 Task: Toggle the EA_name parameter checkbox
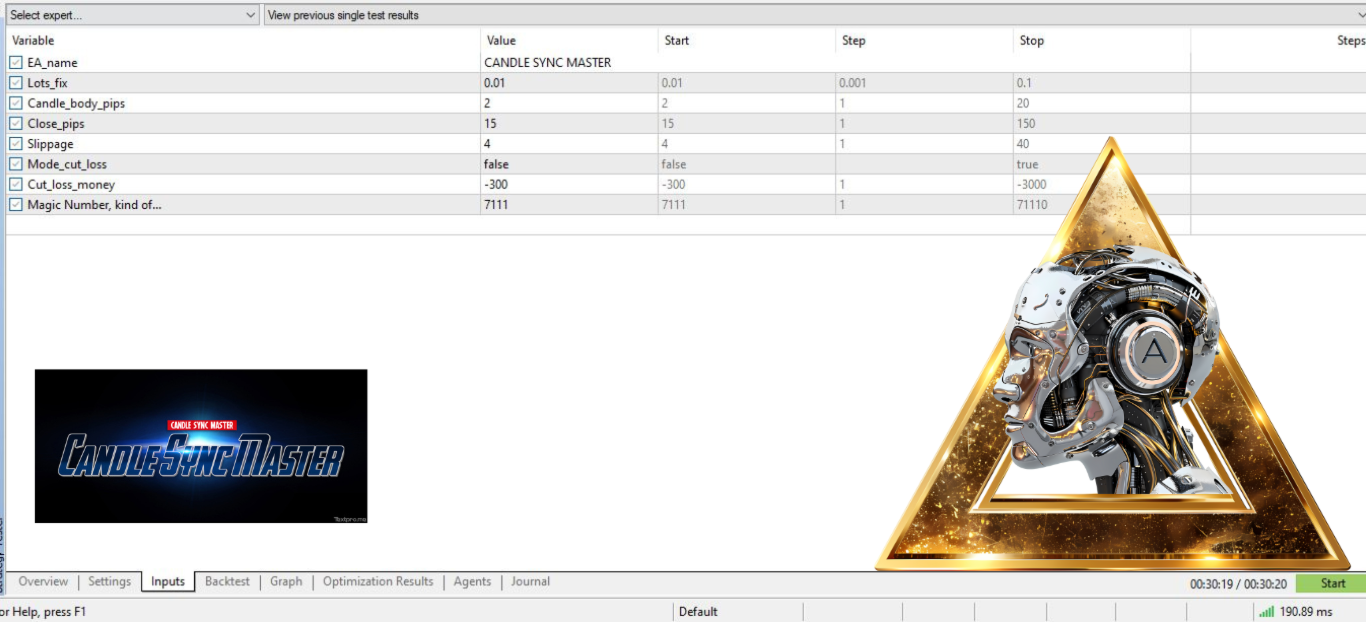16,63
